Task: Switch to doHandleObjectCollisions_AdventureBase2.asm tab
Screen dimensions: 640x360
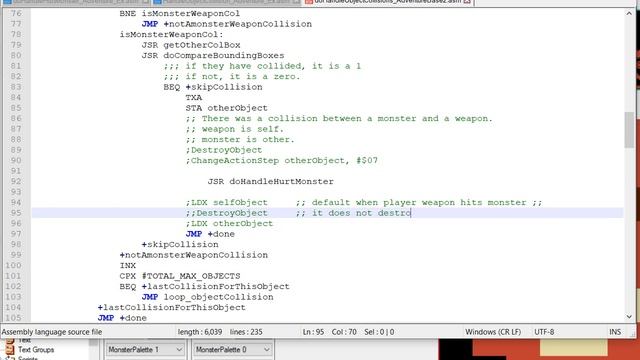Action: pos(388,2)
